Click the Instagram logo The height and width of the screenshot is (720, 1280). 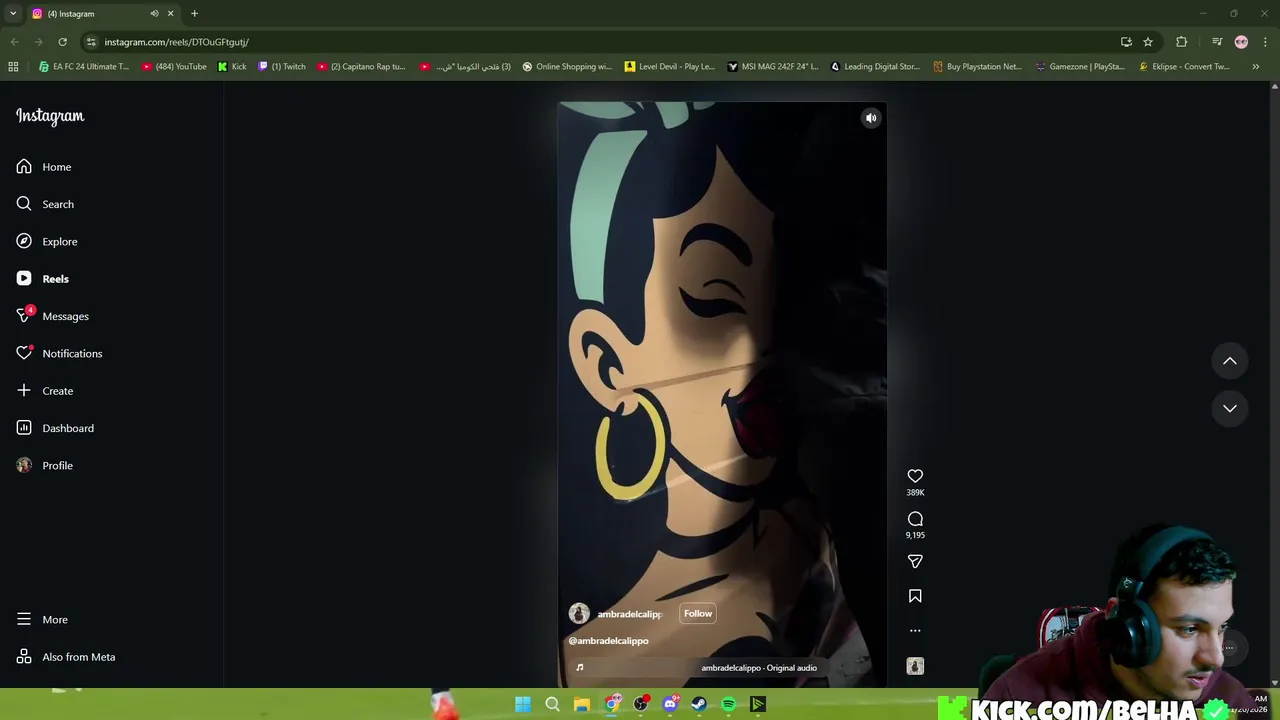click(x=50, y=116)
